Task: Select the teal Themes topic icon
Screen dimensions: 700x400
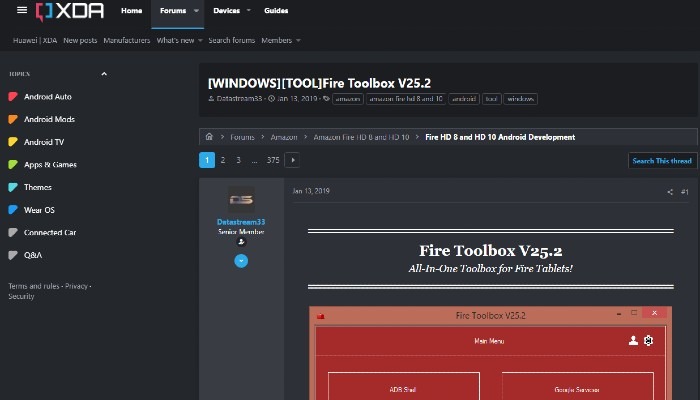Action: click(13, 187)
